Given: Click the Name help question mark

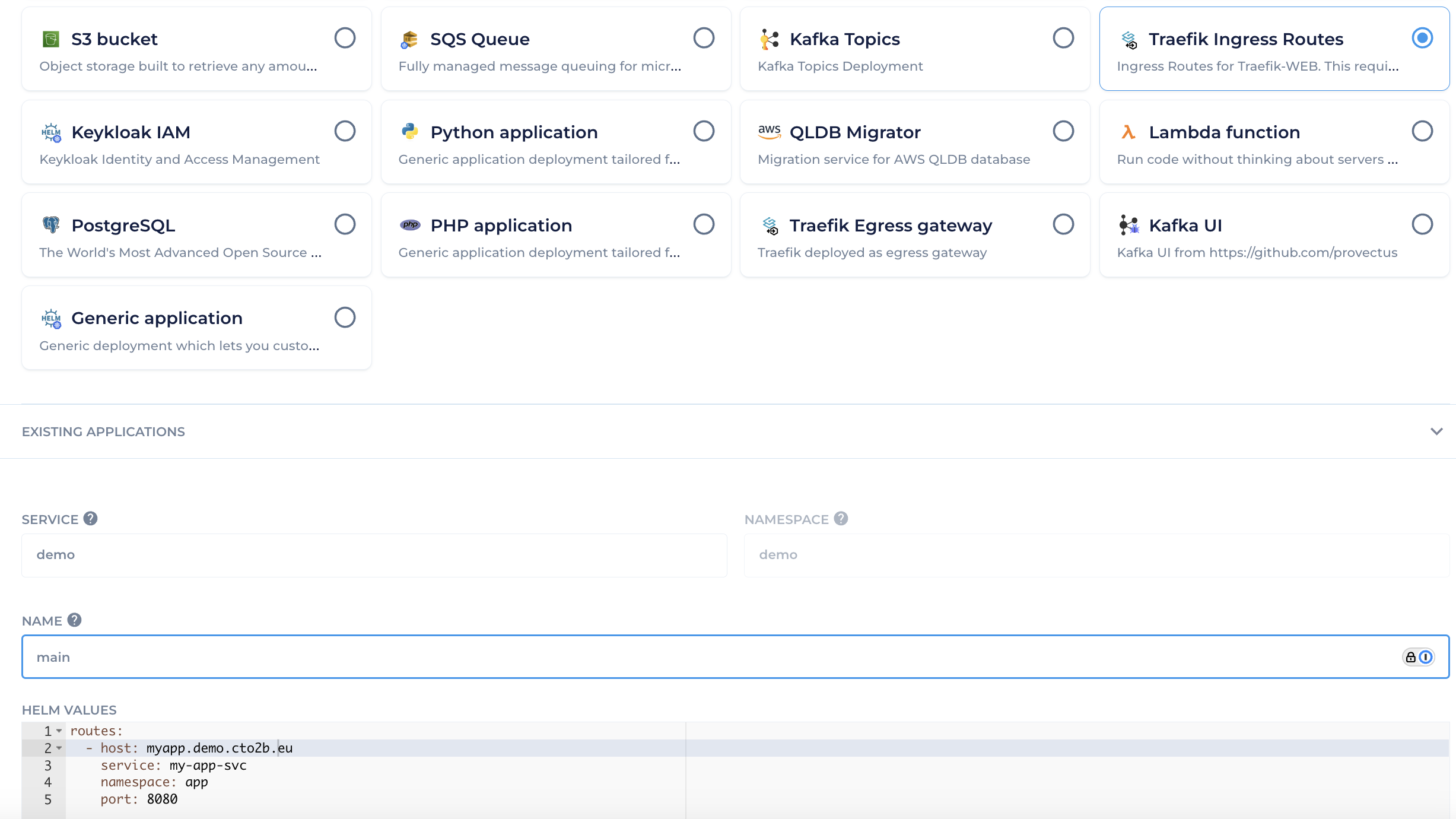Looking at the screenshot, I should 74,620.
